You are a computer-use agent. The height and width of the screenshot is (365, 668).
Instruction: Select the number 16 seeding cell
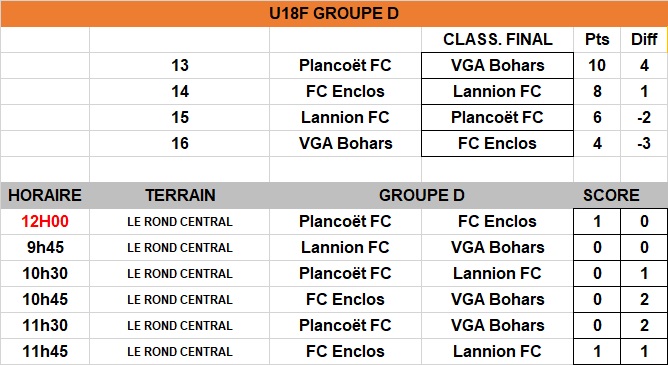pos(179,144)
